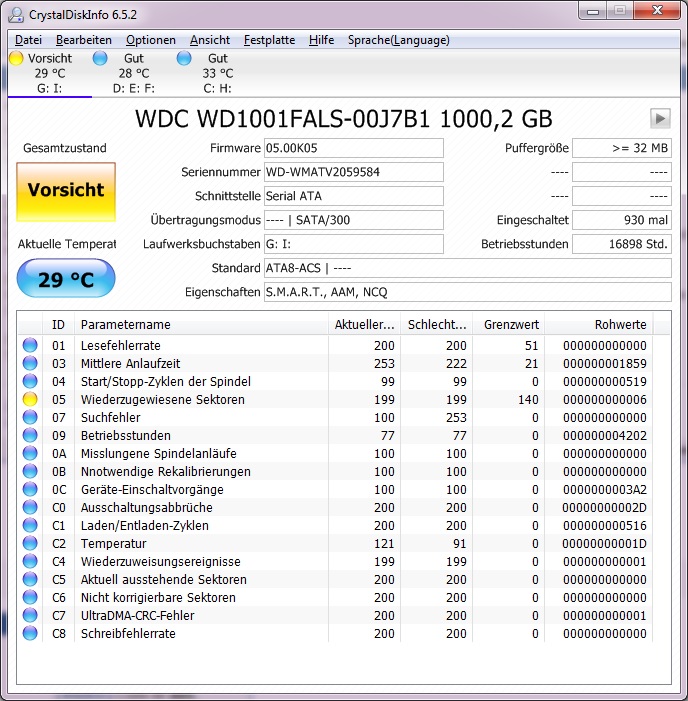
Task: Click status icon of Temperatur row
Action: [x=30, y=543]
